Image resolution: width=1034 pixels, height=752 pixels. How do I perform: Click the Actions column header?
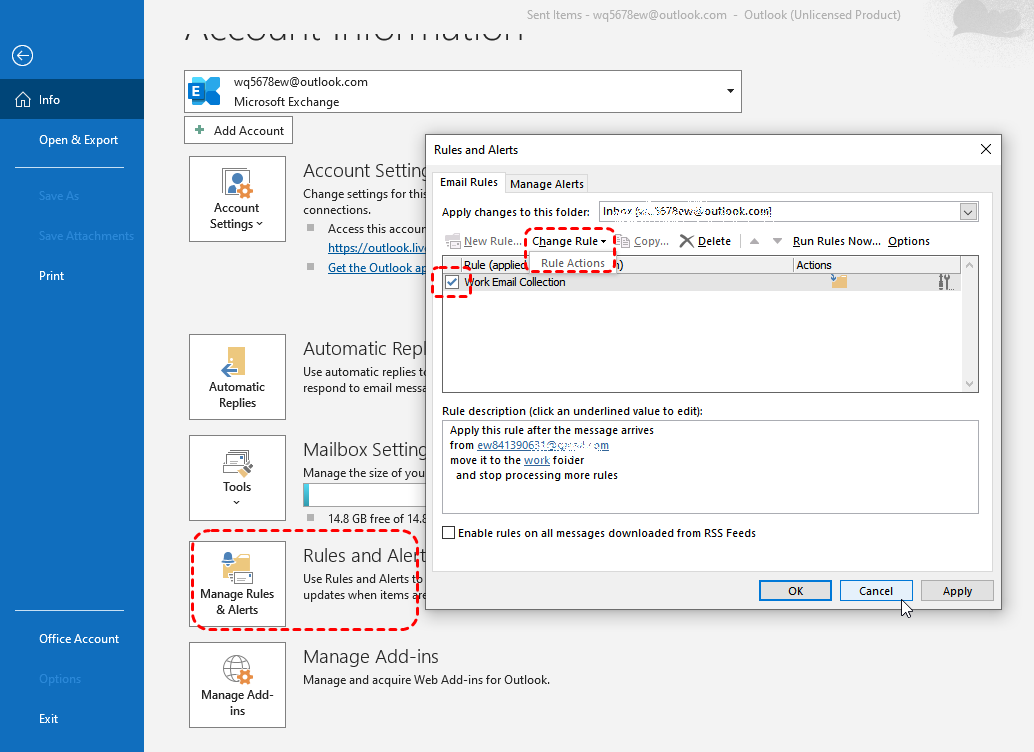click(876, 265)
